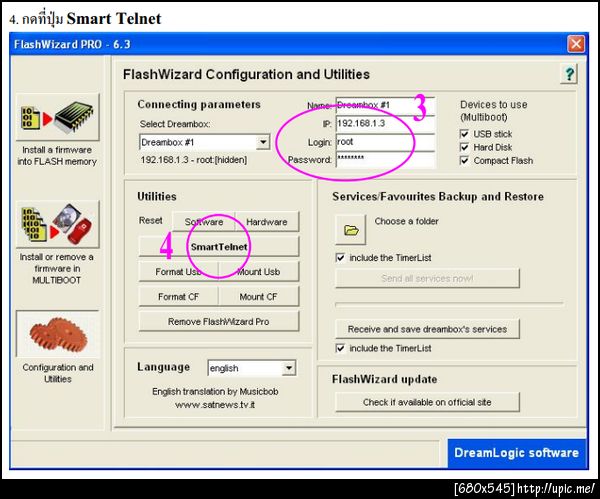The width and height of the screenshot is (600, 499).
Task: Launch SmartTelnet utility
Action: click(219, 246)
